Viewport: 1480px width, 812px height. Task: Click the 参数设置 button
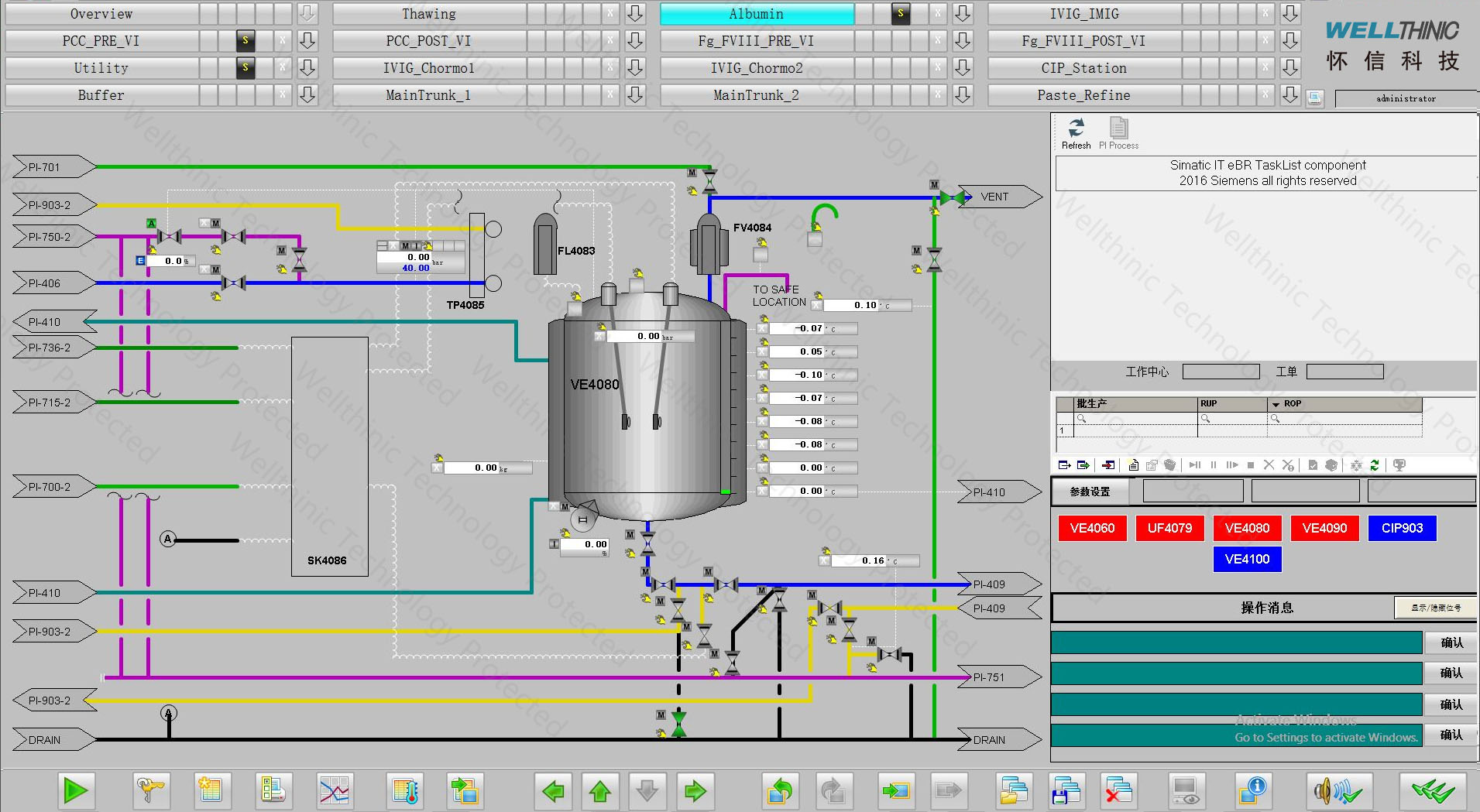1090,492
